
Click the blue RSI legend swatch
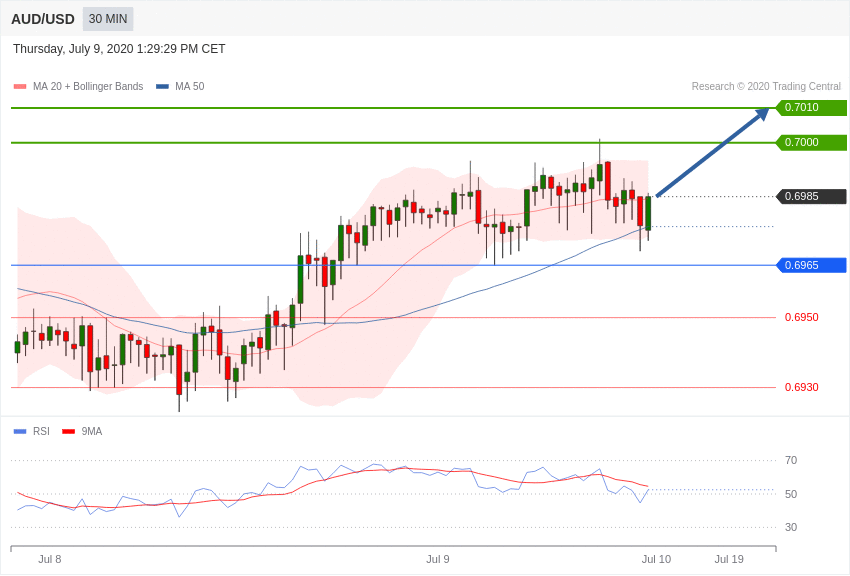point(20,431)
